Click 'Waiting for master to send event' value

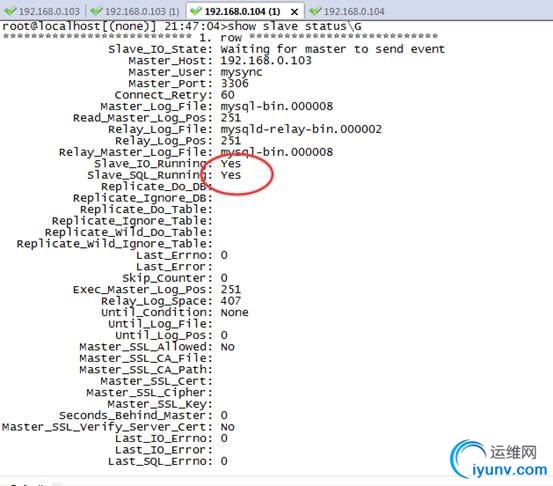click(x=333, y=49)
